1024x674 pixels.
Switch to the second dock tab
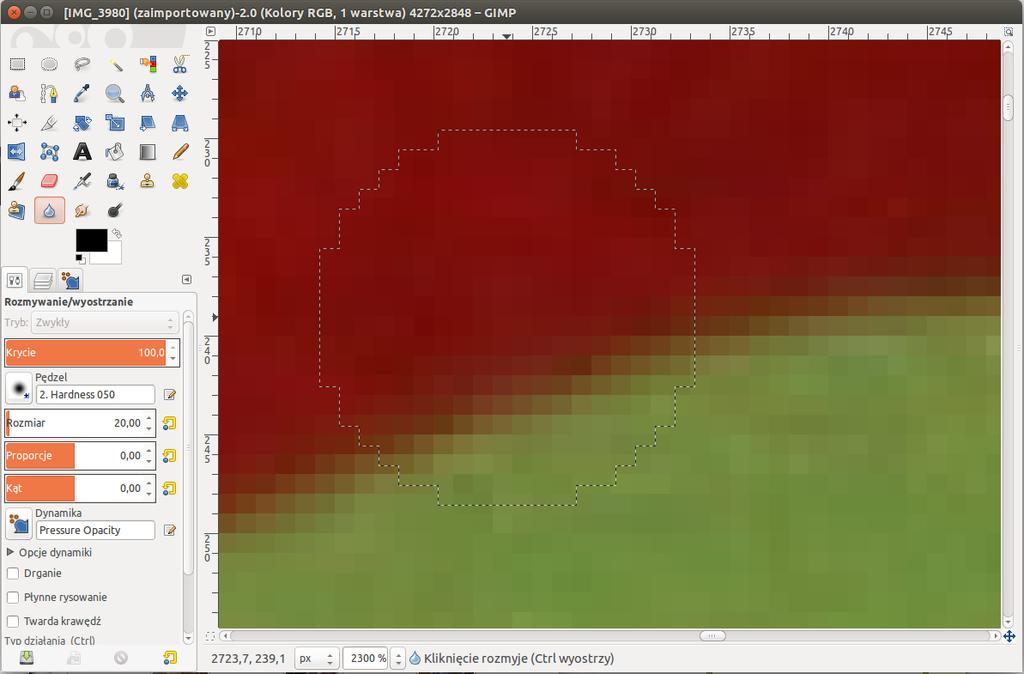tap(42, 280)
